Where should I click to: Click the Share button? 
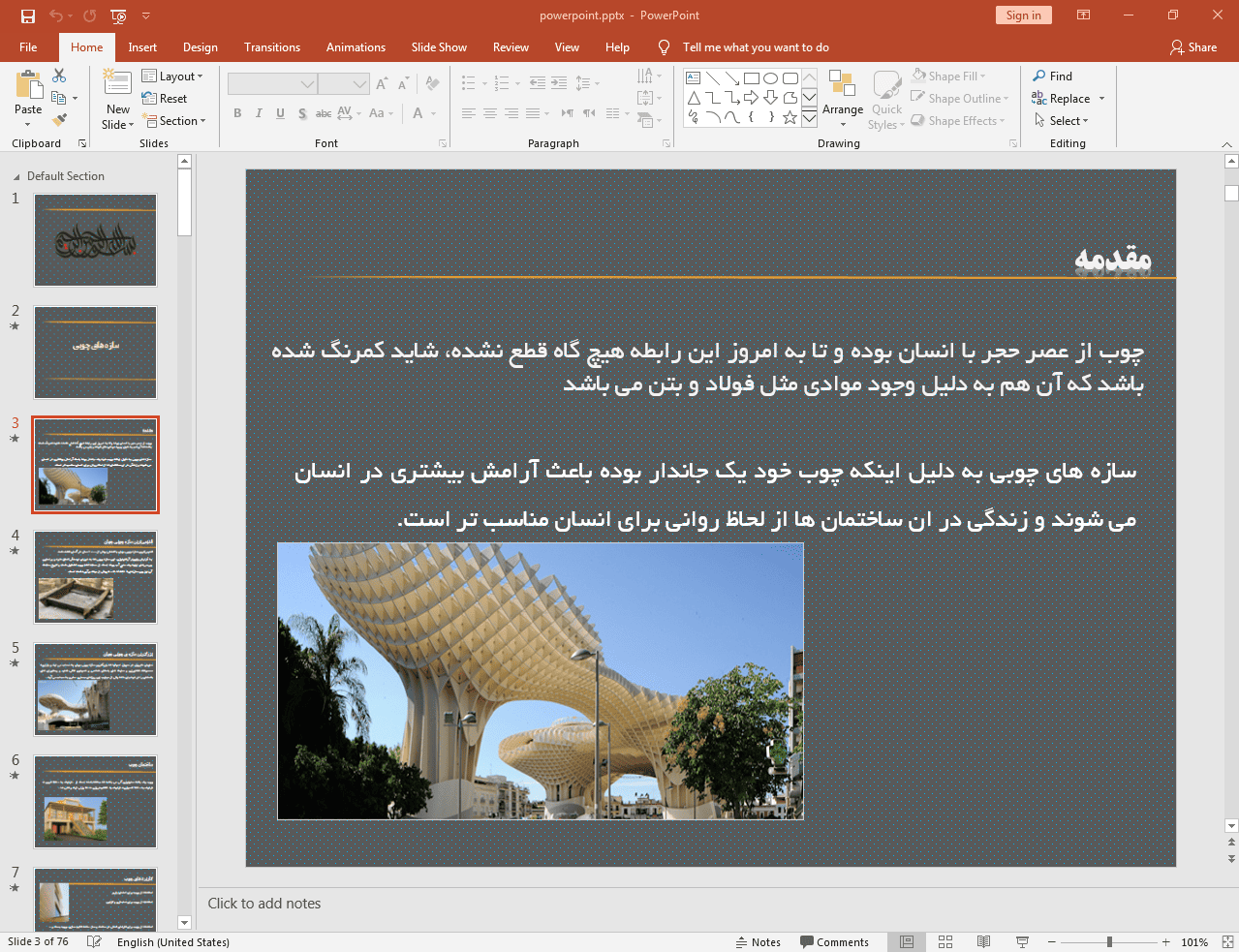[x=1193, y=47]
